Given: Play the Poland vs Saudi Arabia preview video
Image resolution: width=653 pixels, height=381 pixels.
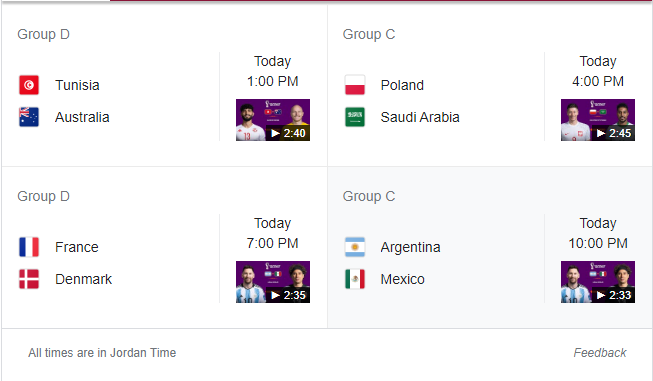Looking at the screenshot, I should [598, 120].
